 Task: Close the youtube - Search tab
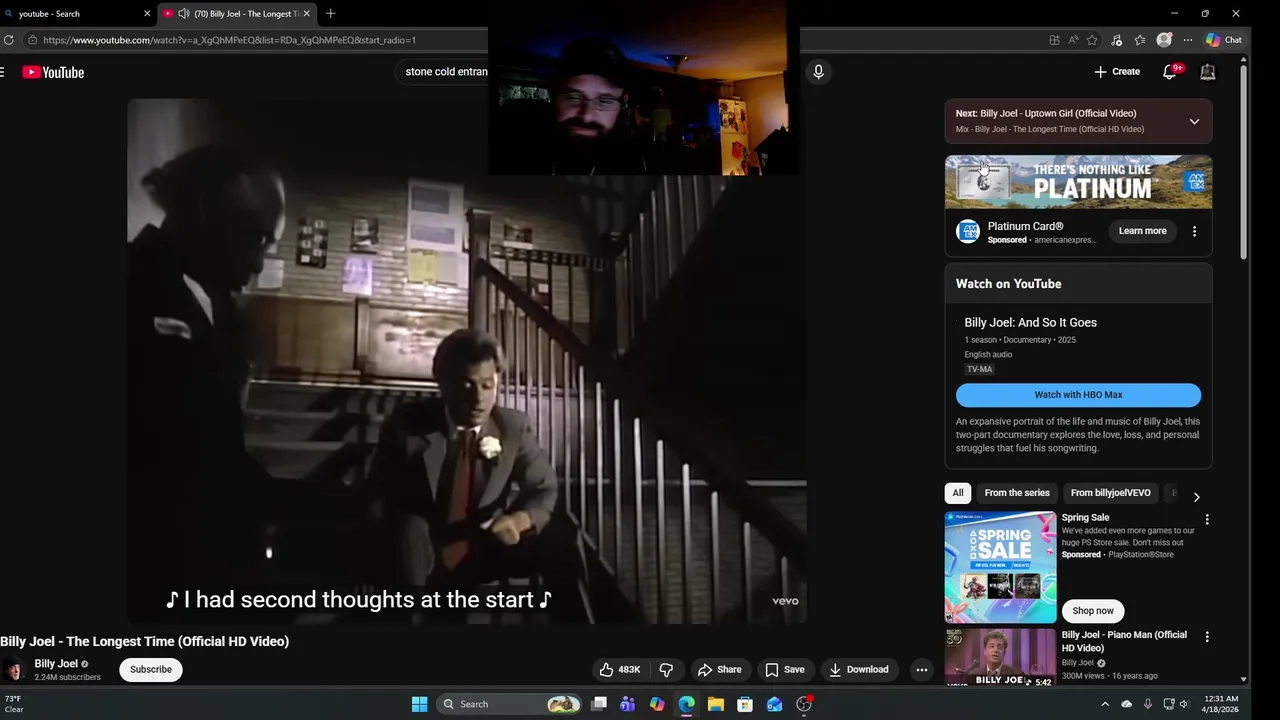coord(147,14)
